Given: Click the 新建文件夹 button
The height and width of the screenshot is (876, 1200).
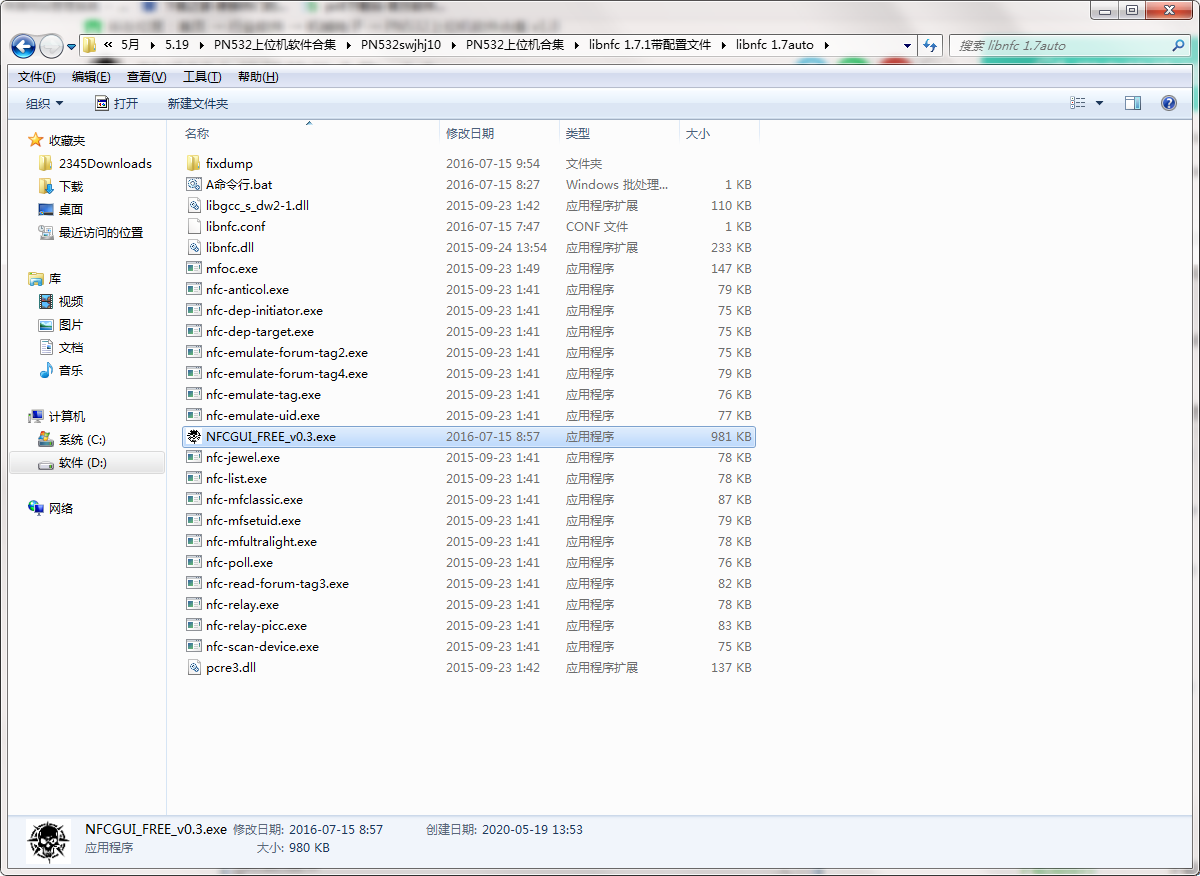Looking at the screenshot, I should (x=198, y=103).
